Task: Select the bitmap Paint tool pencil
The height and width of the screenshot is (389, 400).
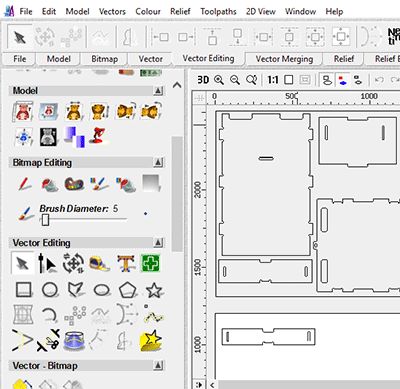Action: [x=24, y=184]
